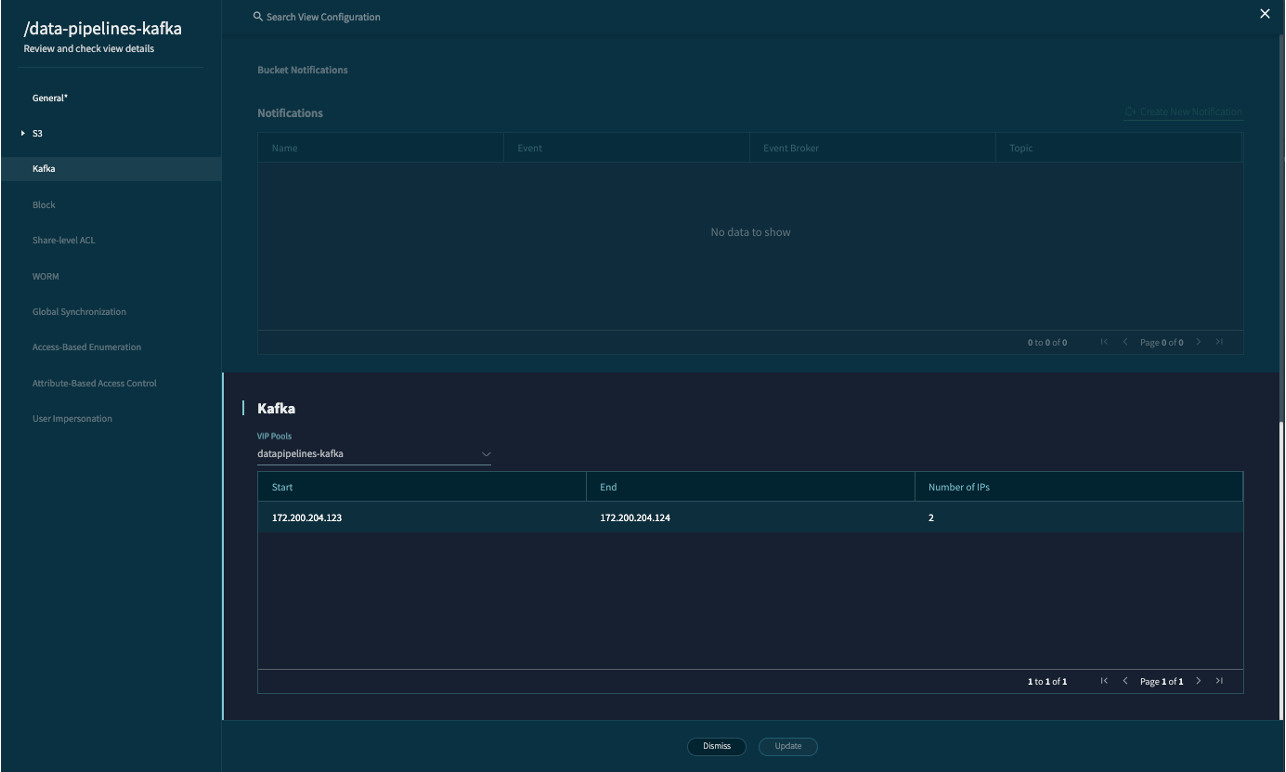Go to next page in Kafka table
The height and width of the screenshot is (772, 1286).
coord(1199,681)
